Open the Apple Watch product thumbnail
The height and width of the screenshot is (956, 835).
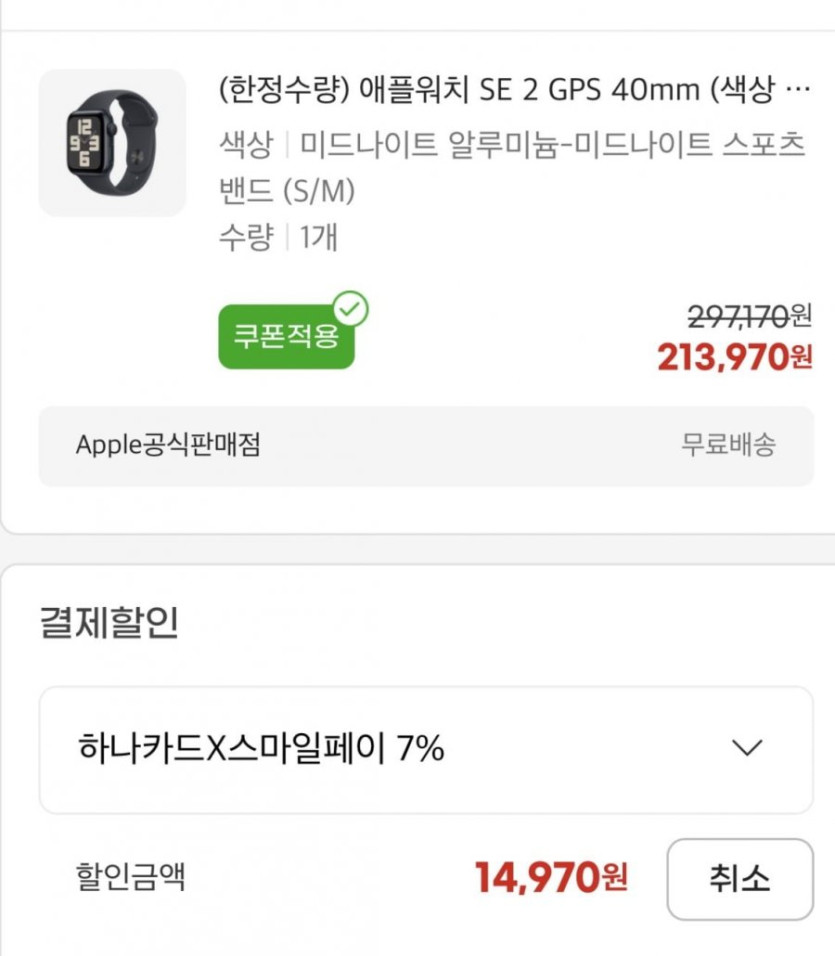(x=112, y=142)
